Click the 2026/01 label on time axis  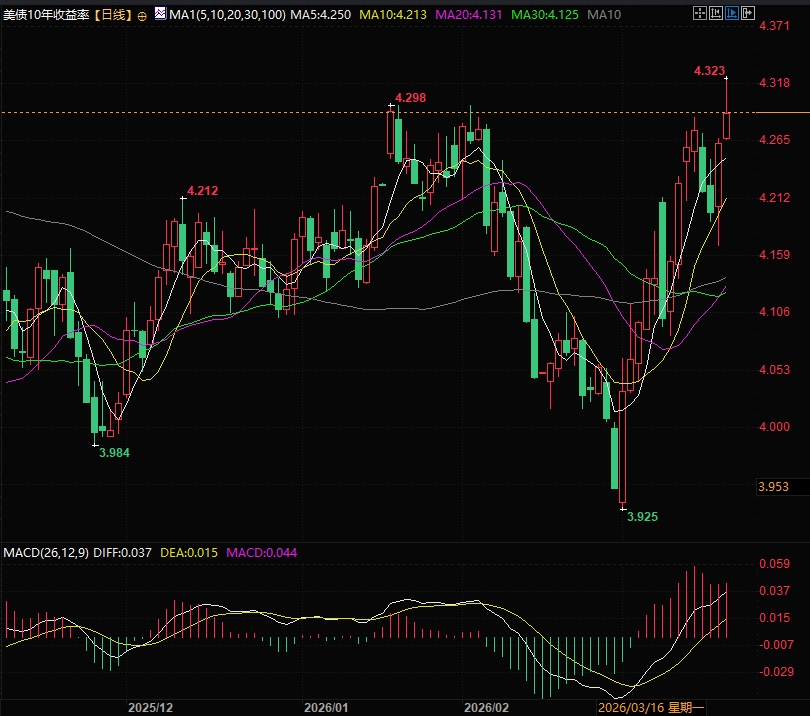click(x=327, y=707)
